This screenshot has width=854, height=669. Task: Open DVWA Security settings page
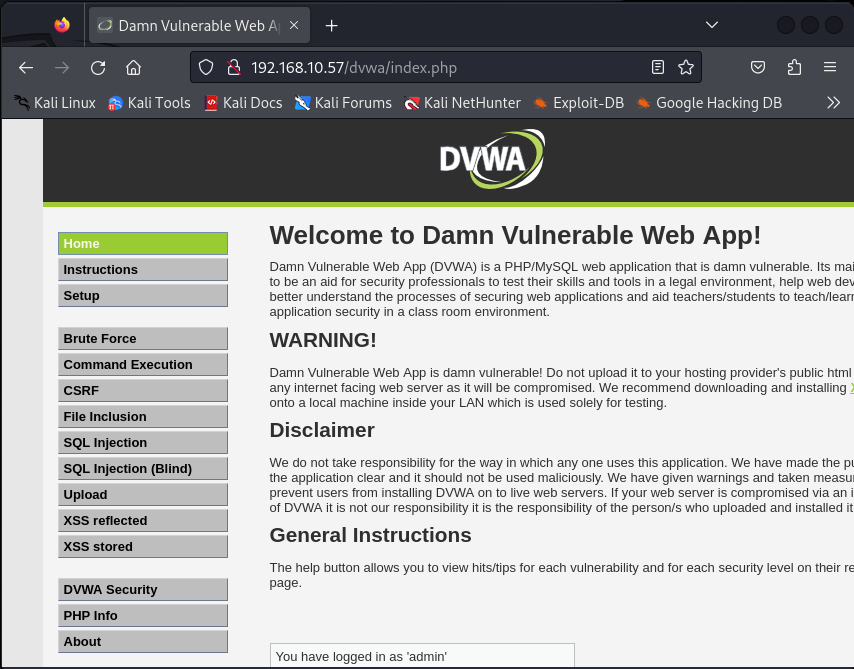click(143, 590)
